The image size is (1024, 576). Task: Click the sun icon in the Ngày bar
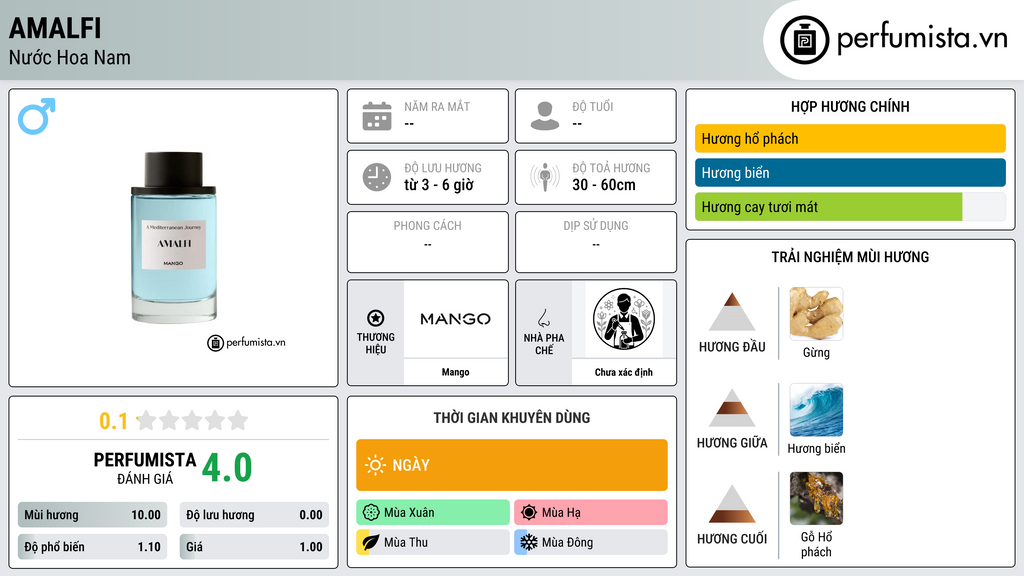[x=376, y=465]
